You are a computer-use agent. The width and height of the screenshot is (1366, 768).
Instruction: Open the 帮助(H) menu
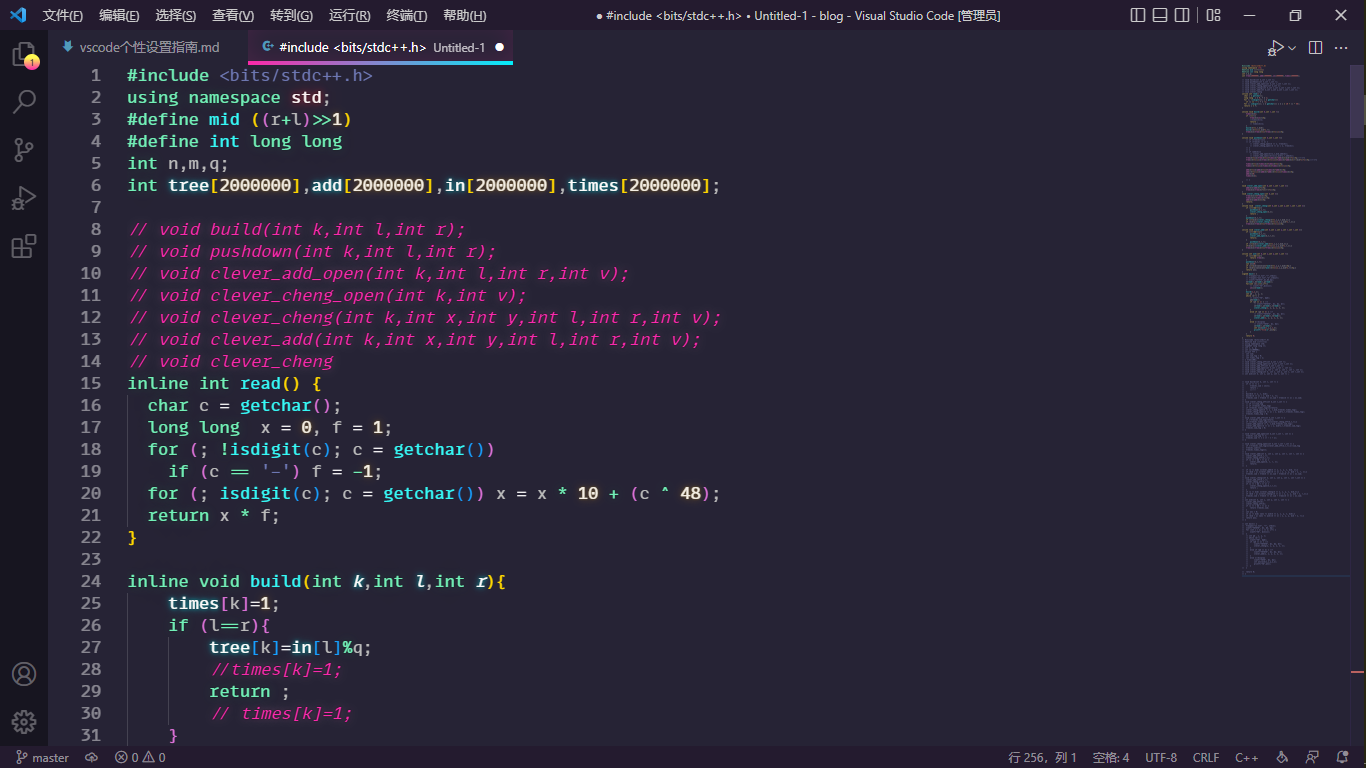pyautogui.click(x=464, y=15)
